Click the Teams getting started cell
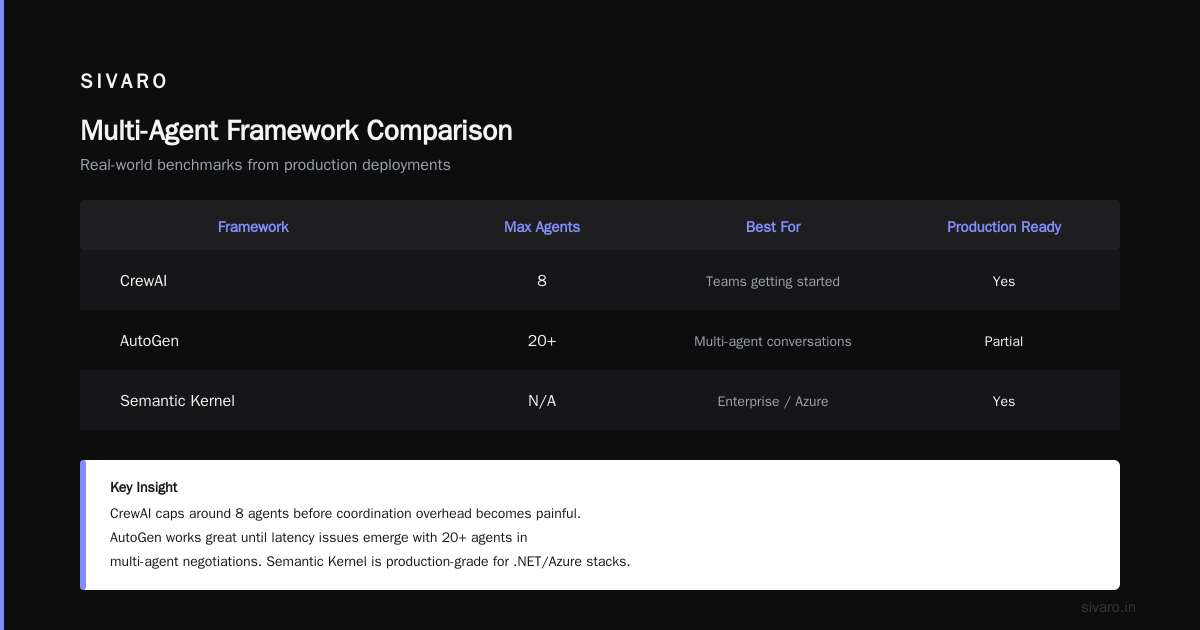 pyautogui.click(x=773, y=282)
